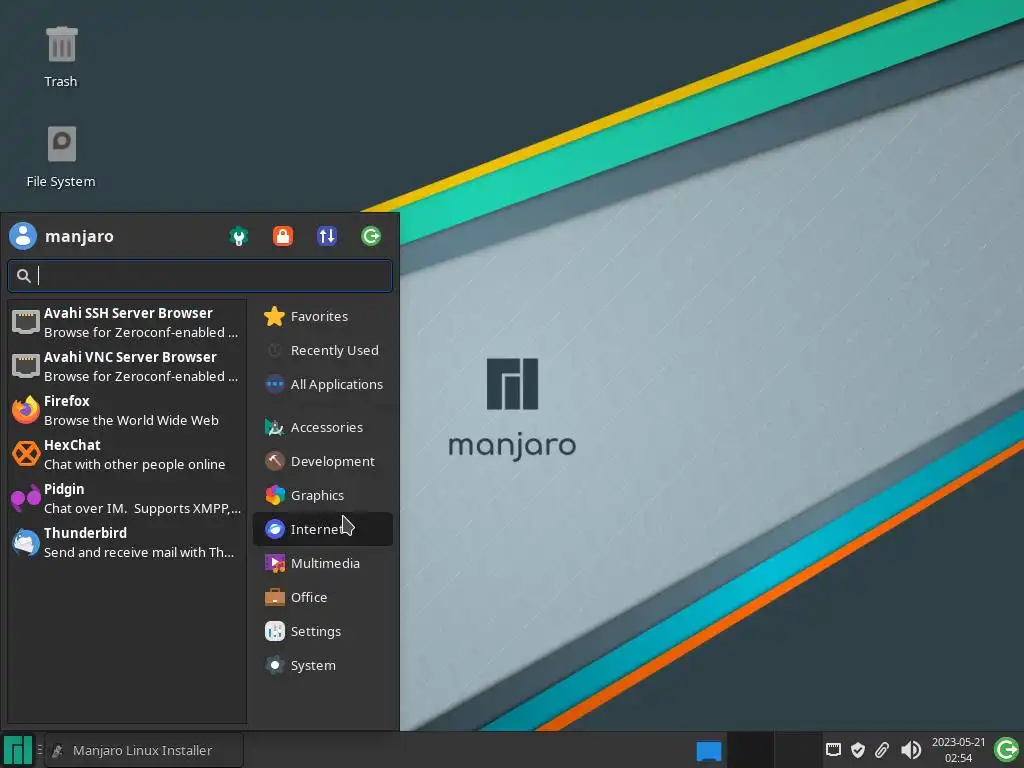This screenshot has width=1024, height=768.
Task: Select the Favorites category
Action: [x=323, y=316]
